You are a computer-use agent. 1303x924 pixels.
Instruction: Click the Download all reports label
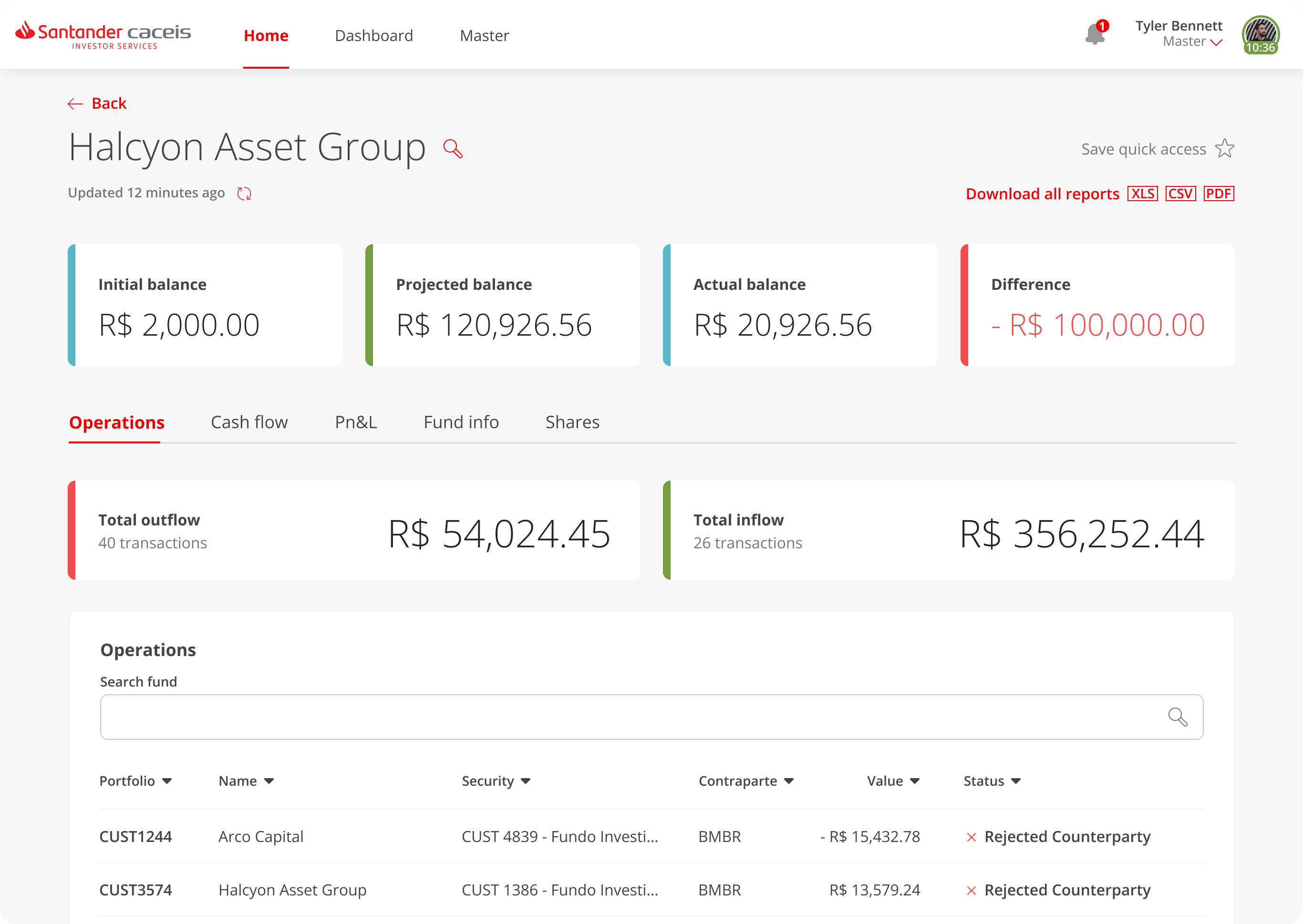pos(1043,194)
